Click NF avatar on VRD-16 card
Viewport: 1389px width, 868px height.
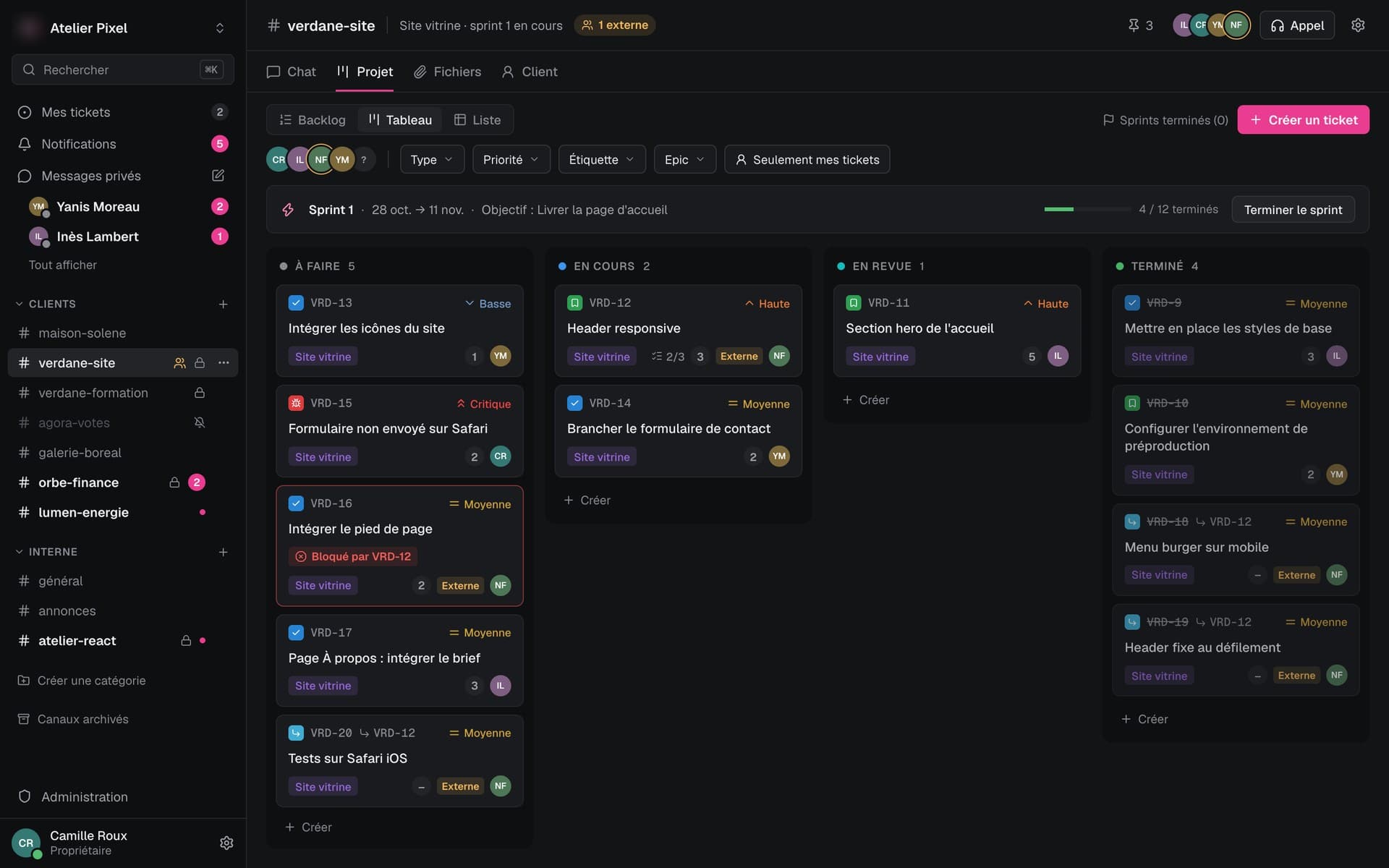click(x=501, y=585)
